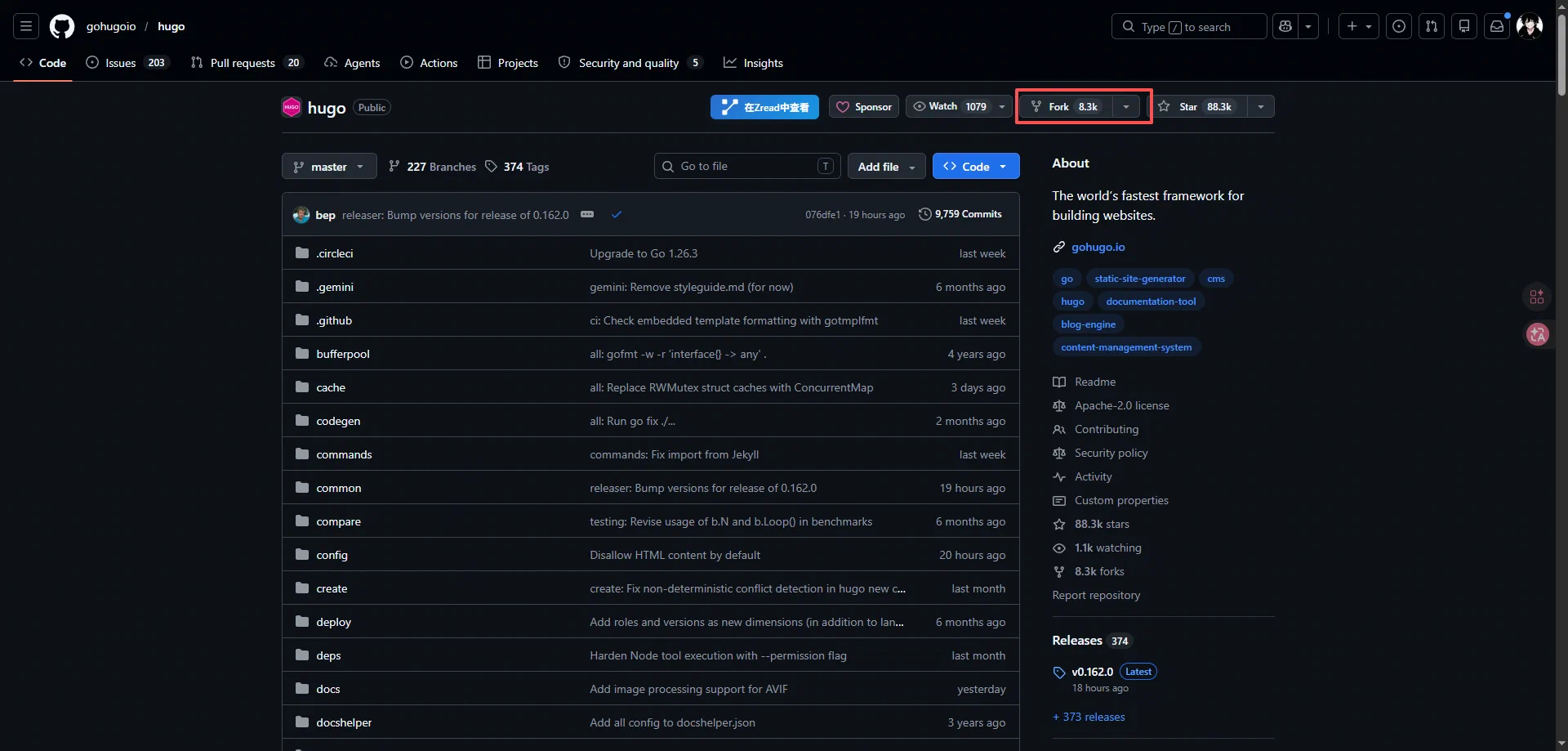Open the Star lists dropdown arrow
This screenshot has width=1568, height=751.
coord(1261,107)
